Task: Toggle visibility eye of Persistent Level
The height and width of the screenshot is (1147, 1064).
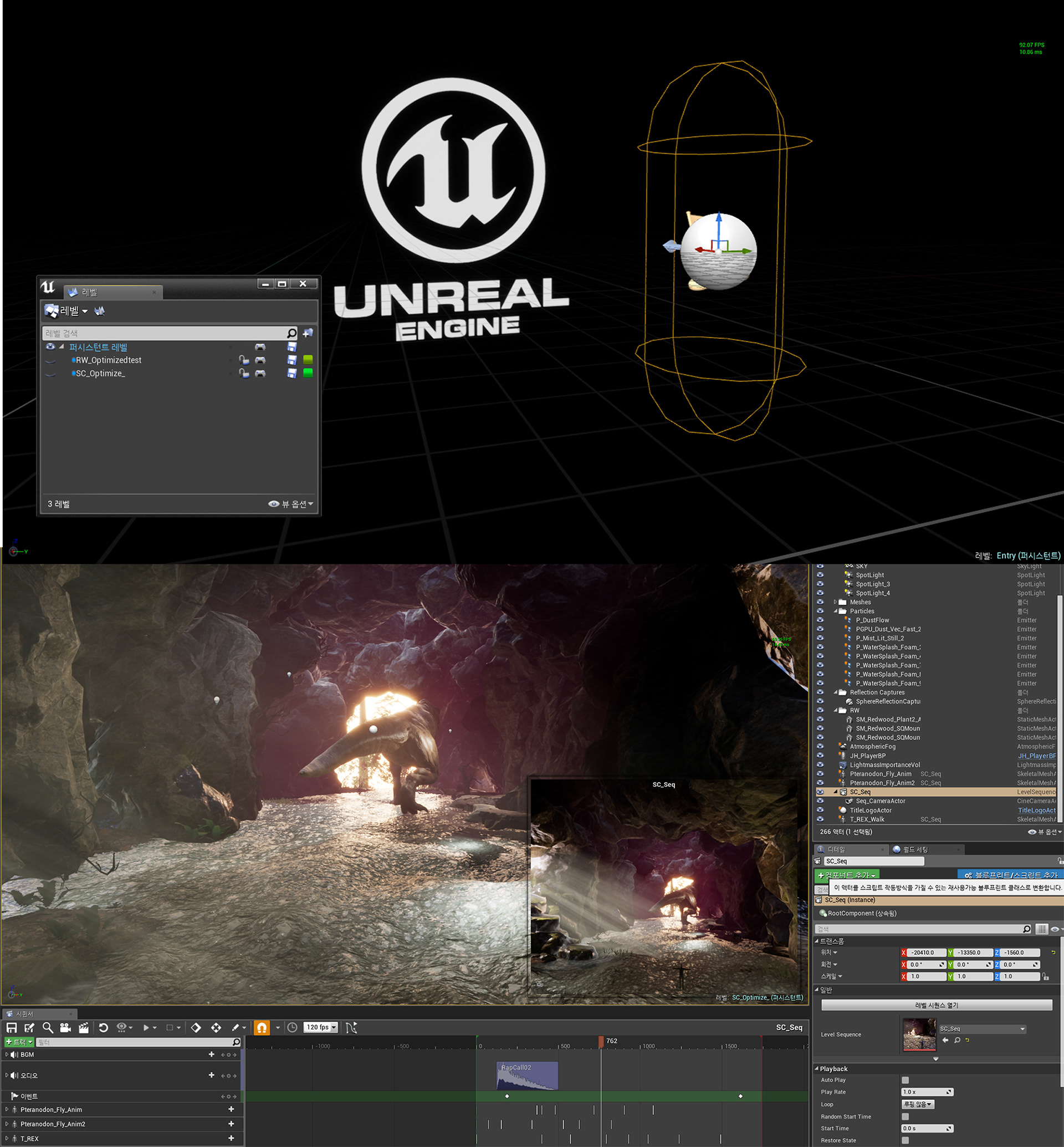Action: point(50,347)
